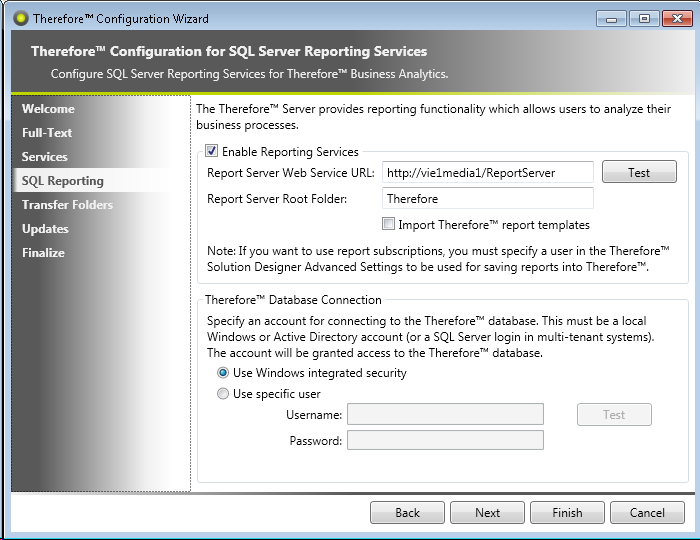
Task: Switch to the Services step
Action: tap(45, 157)
